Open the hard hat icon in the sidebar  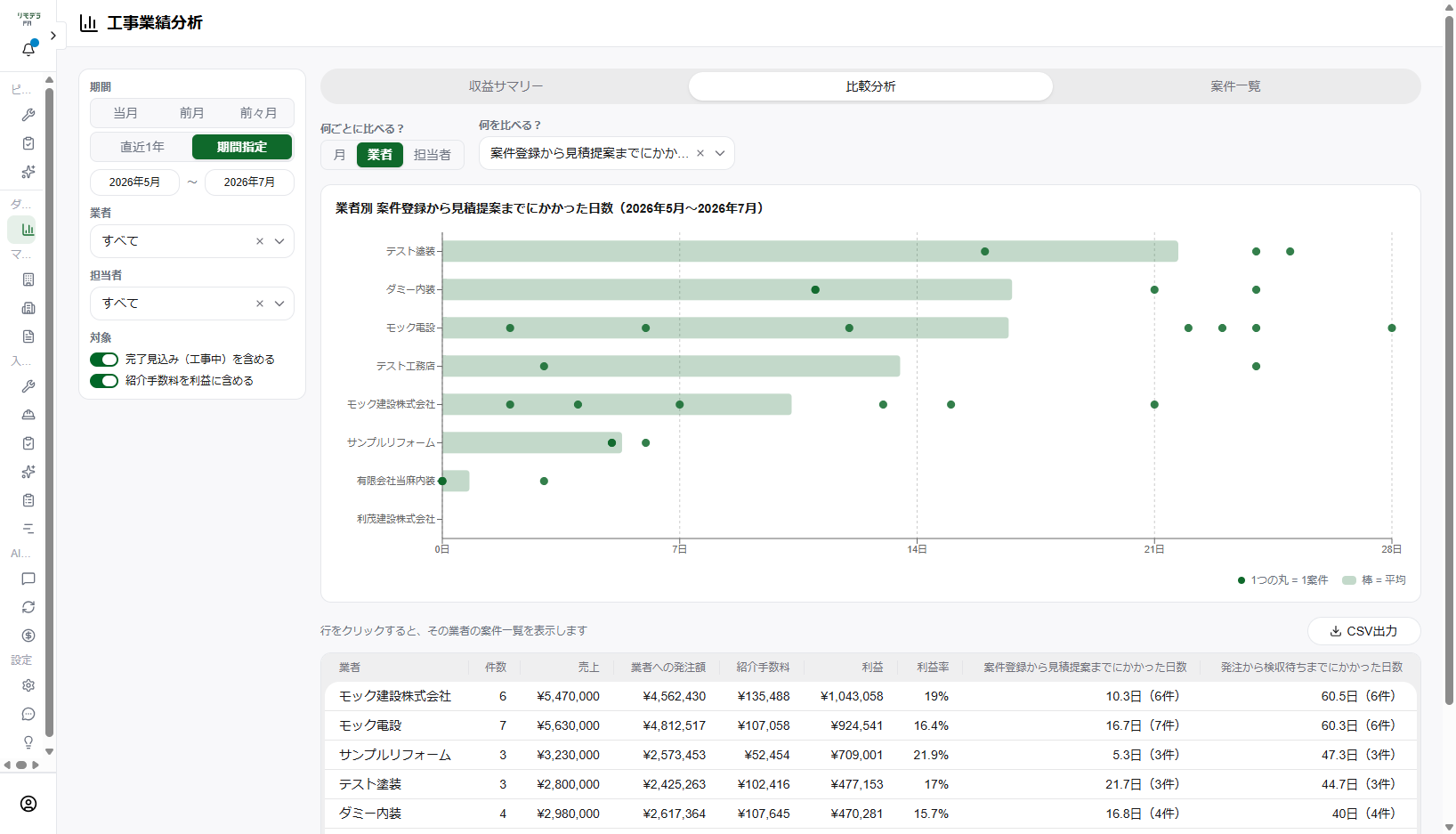point(28,415)
